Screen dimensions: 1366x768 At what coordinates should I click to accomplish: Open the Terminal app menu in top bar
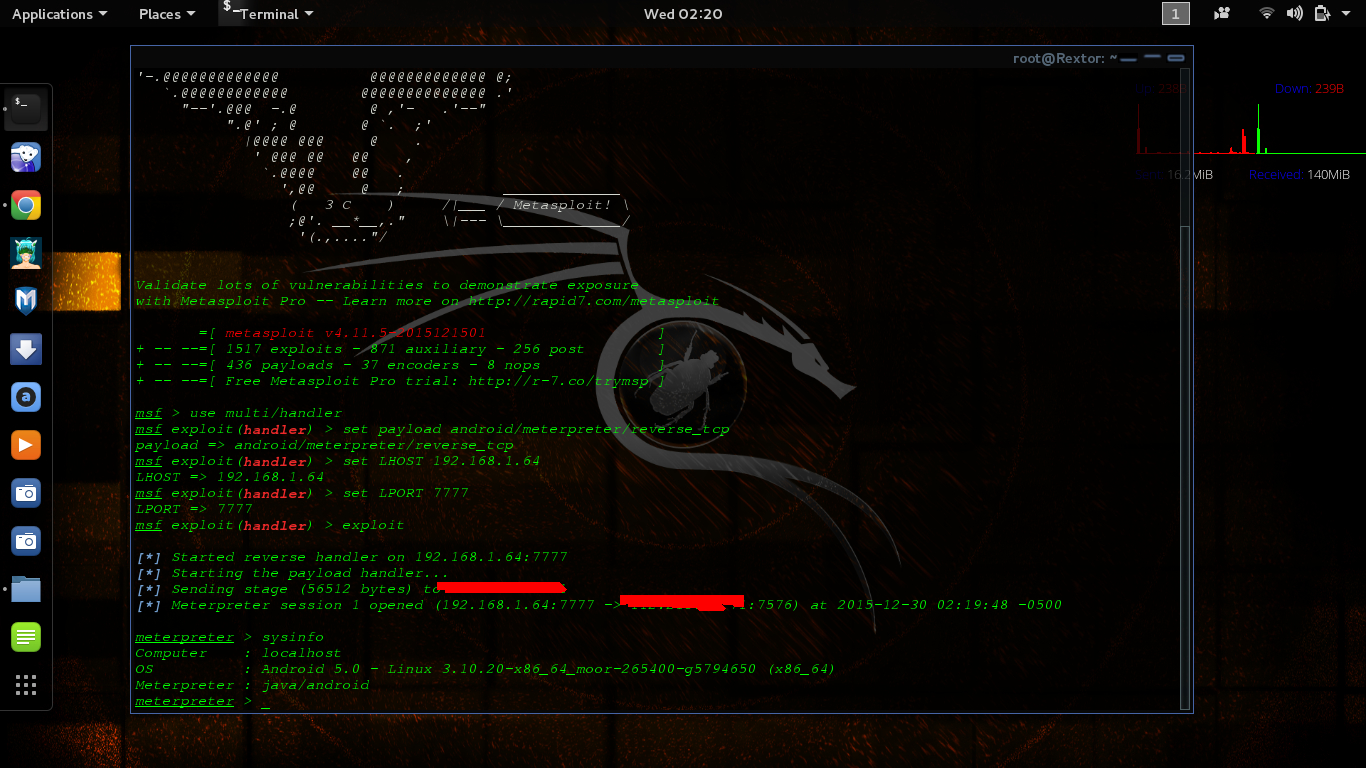click(267, 14)
